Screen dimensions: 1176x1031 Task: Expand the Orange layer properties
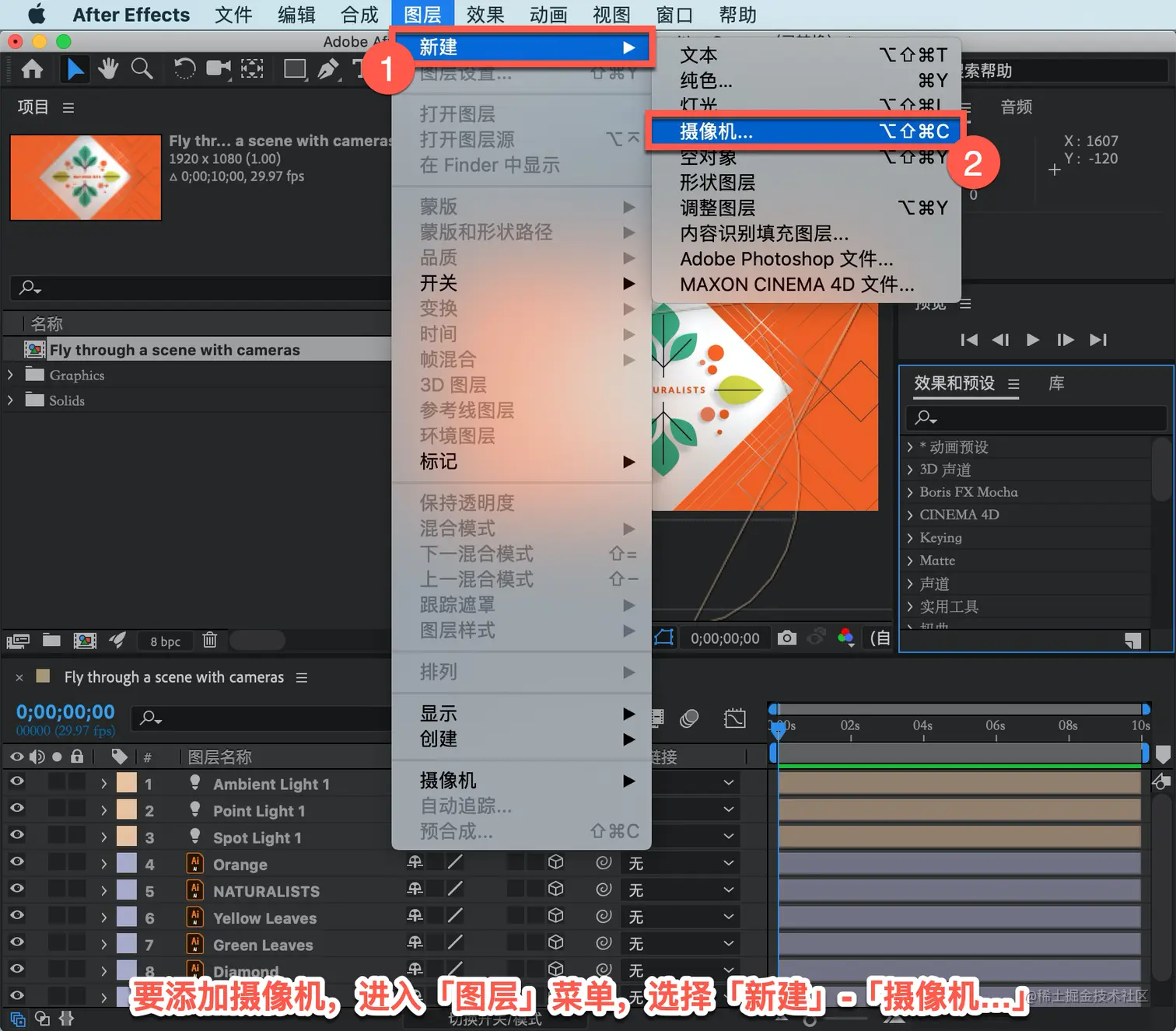coord(103,864)
